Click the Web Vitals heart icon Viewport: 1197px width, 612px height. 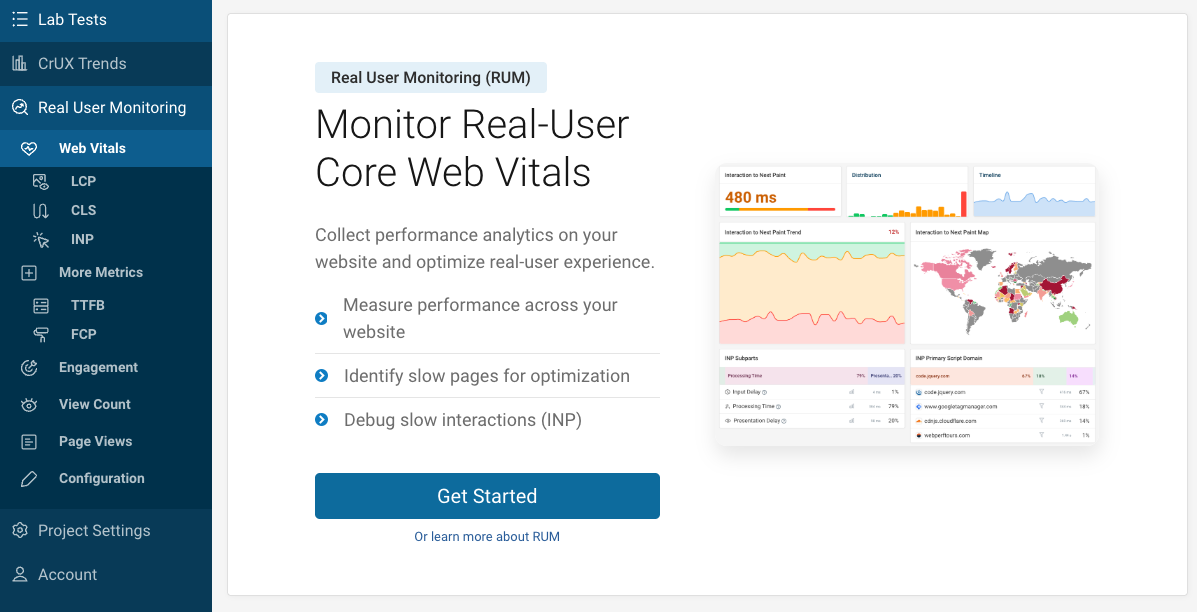coord(29,149)
